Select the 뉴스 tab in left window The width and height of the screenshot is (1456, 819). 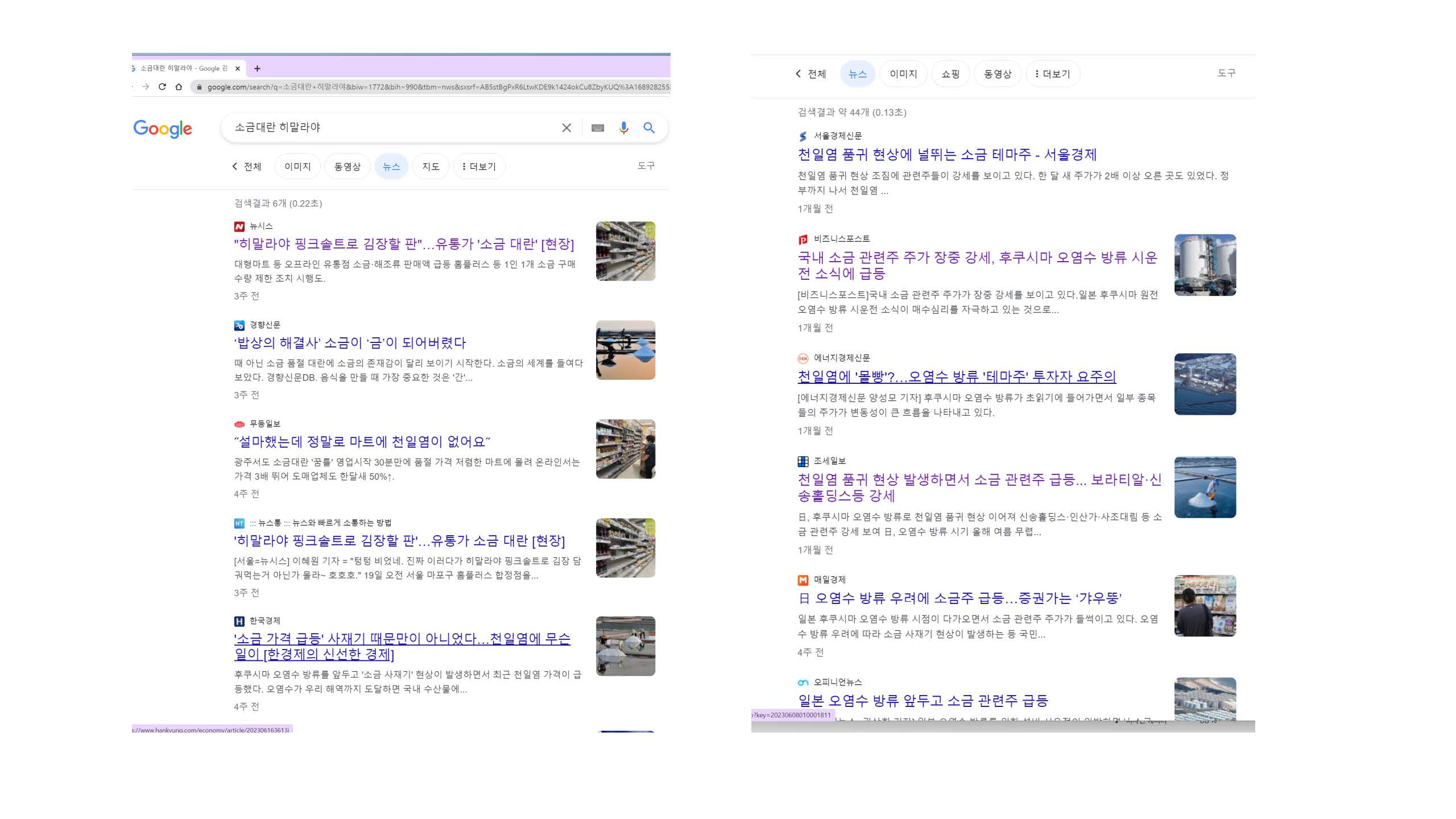391,166
